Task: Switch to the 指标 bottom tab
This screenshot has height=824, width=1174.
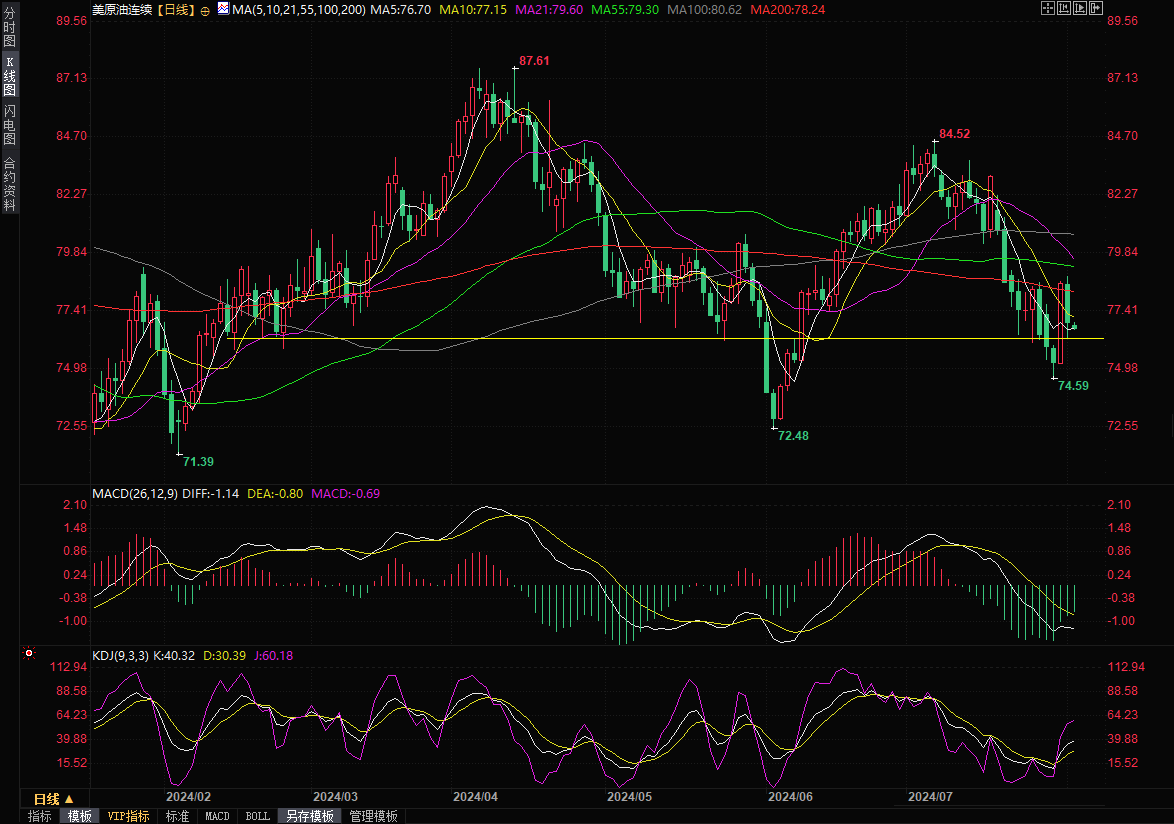Action: pos(39,816)
